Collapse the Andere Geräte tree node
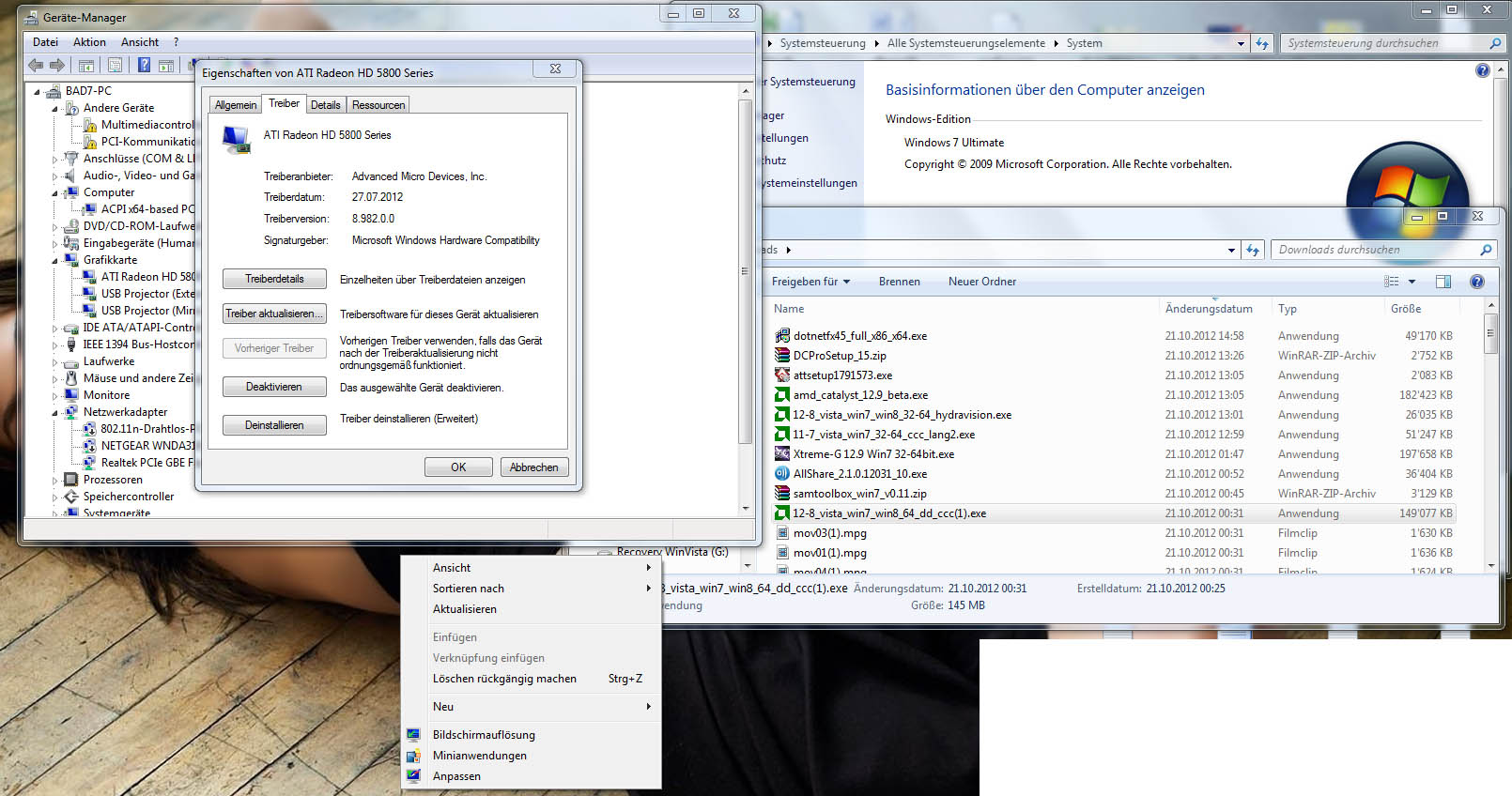 55,109
